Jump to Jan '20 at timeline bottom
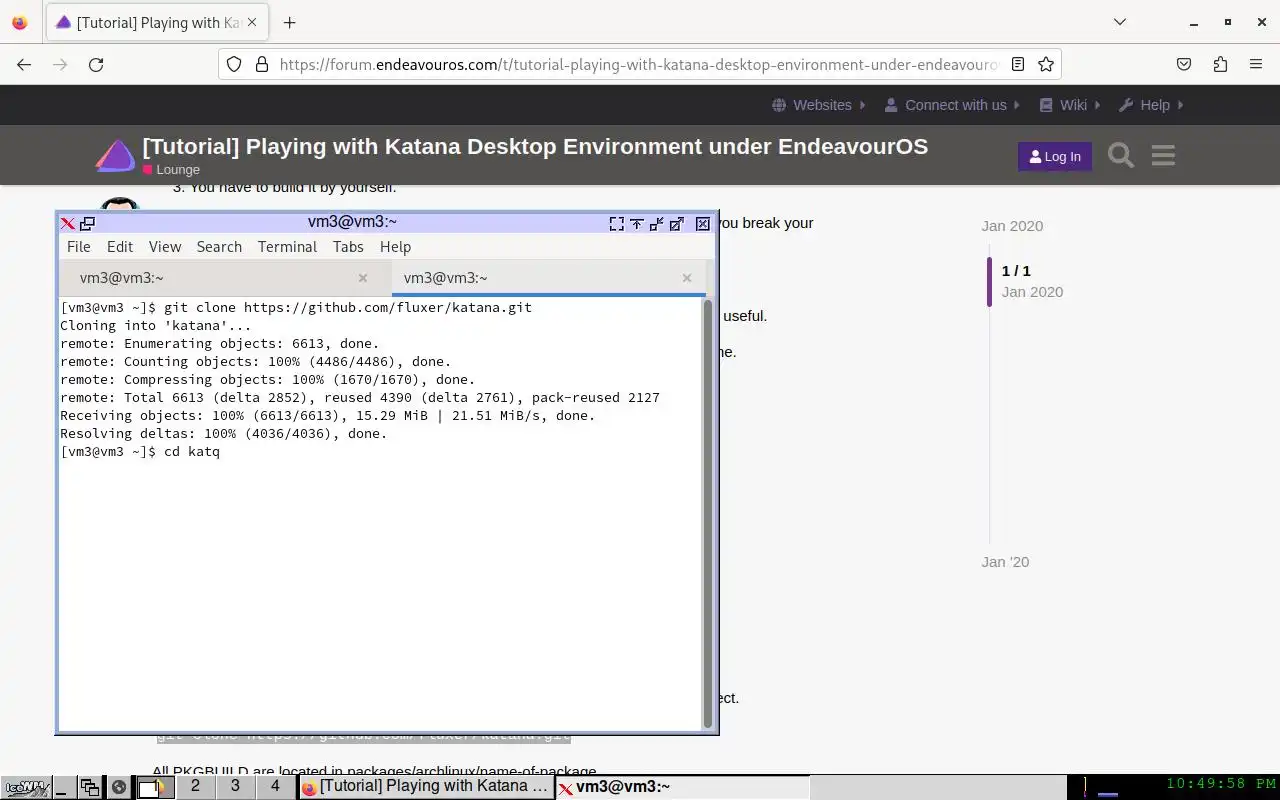Screen dimensions: 1280x800 [1005, 562]
